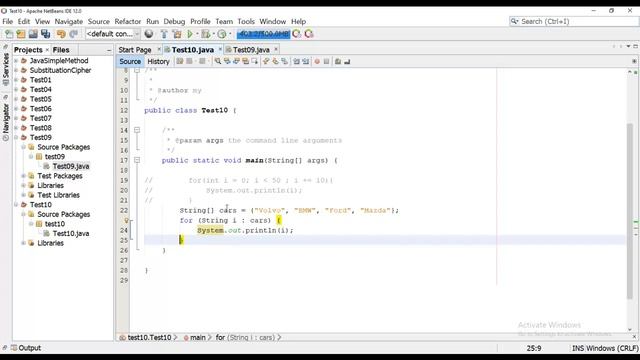This screenshot has height=360, width=640.
Task: Toggle Bookmark editor toolbar icon
Action: coord(284,61)
